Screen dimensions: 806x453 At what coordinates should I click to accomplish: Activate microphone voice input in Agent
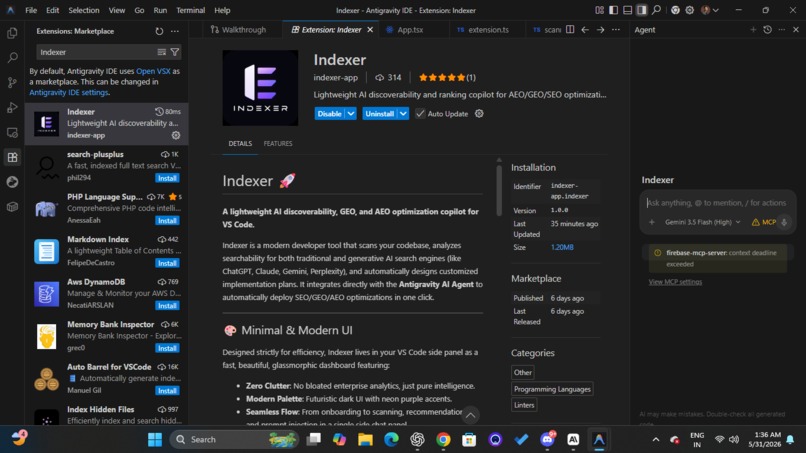pyautogui.click(x=784, y=222)
